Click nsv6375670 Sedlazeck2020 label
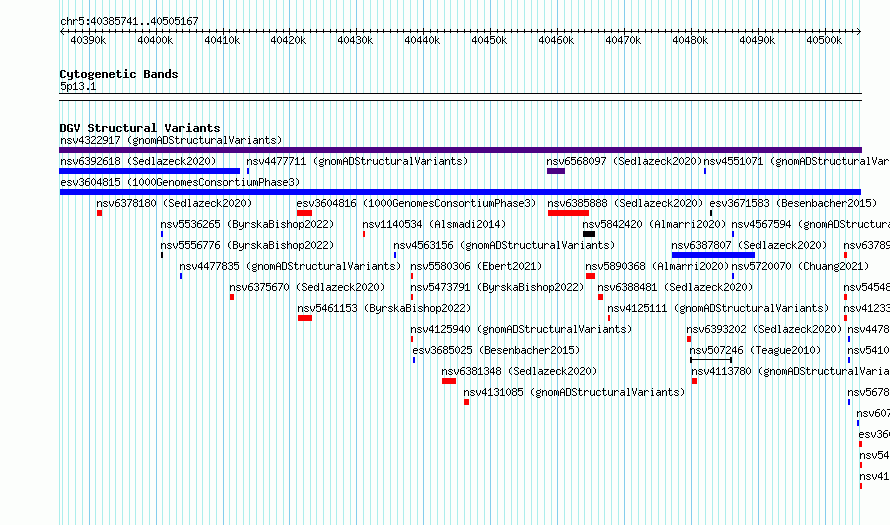 point(307,287)
